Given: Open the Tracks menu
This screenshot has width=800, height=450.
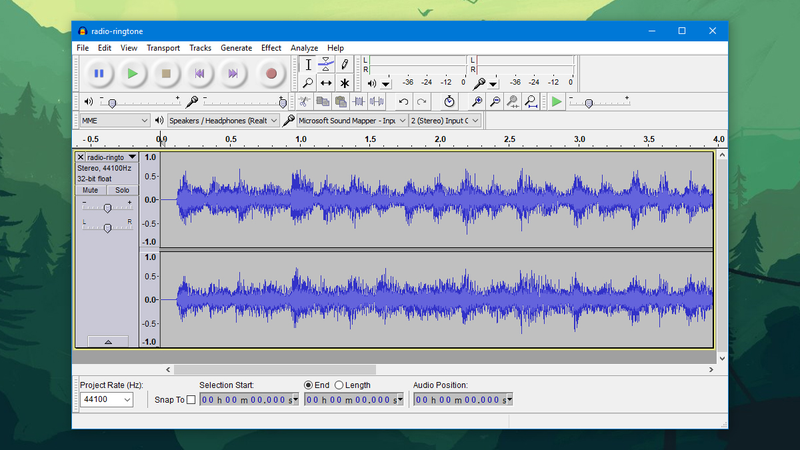Looking at the screenshot, I should (200, 48).
